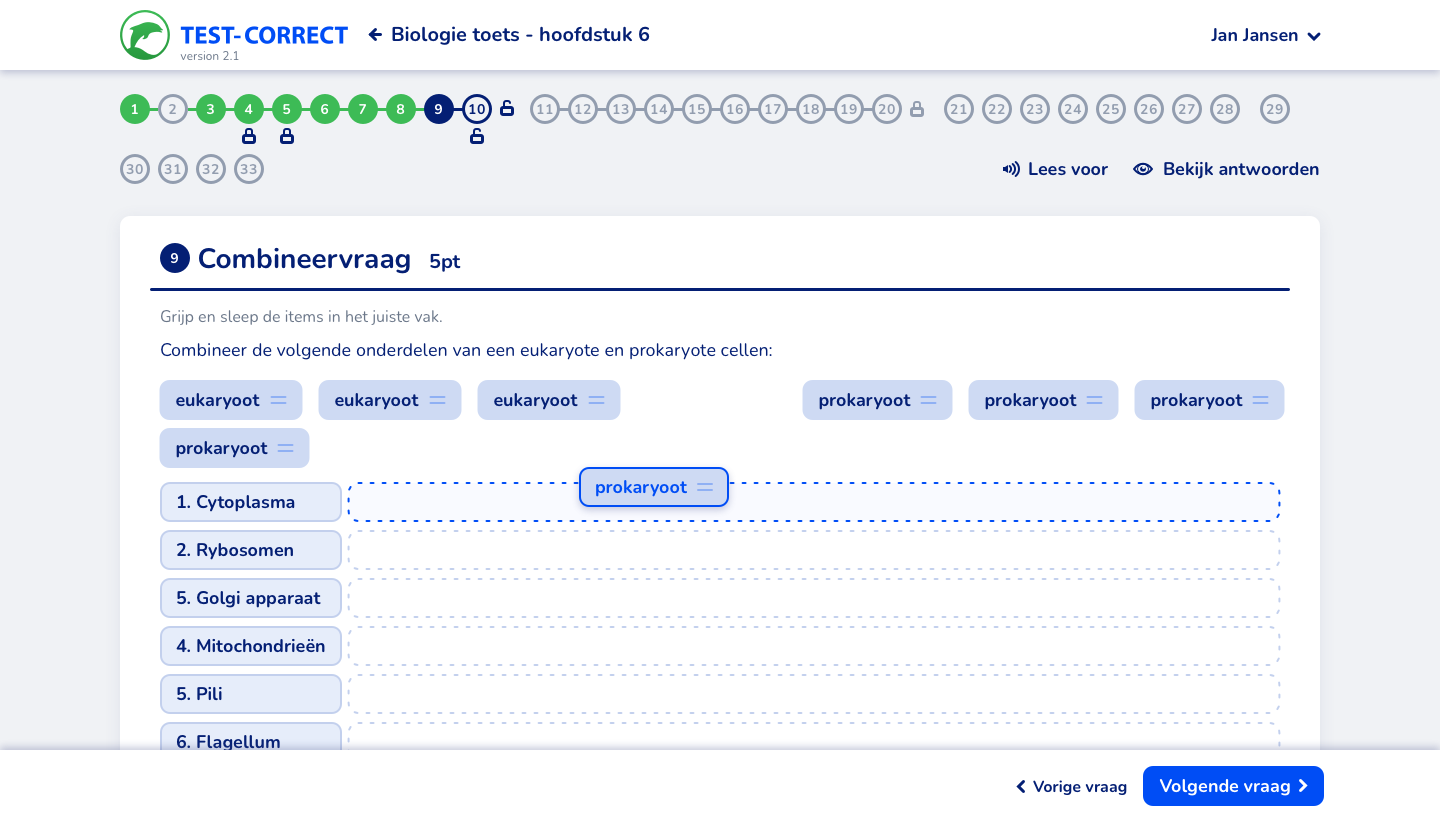Click Volgende vraag button

click(1233, 786)
